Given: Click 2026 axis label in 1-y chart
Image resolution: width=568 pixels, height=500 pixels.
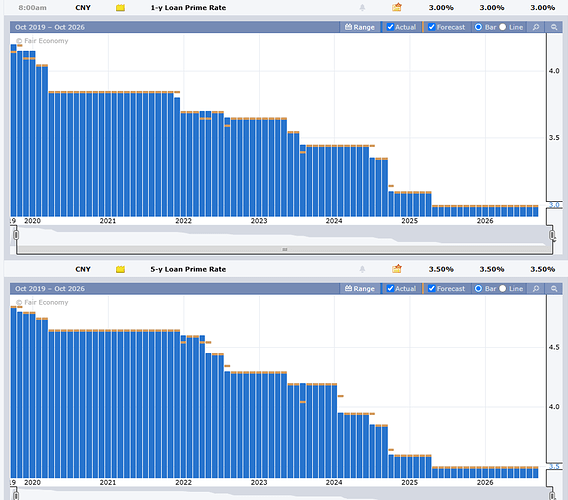Looking at the screenshot, I should [485, 221].
